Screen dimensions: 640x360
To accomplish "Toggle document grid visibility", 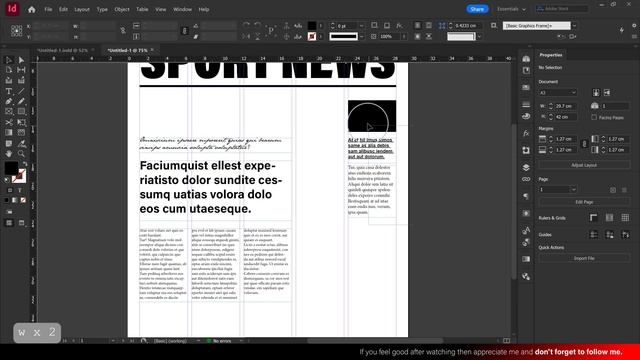I will [x=625, y=218].
